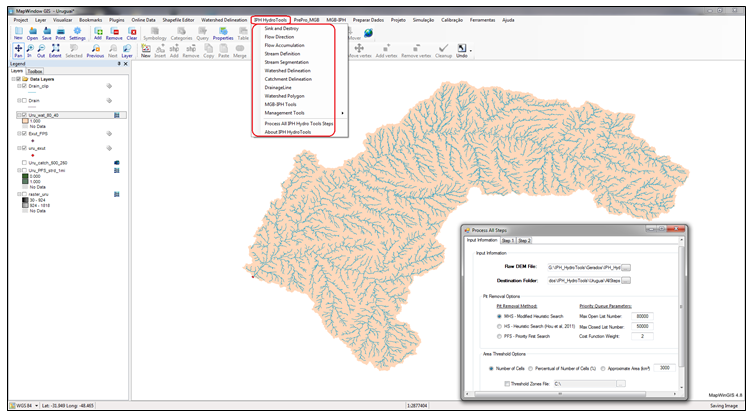Screen dimensions: 756x418
Task: Select PFS - Priority First Search option
Action: (499, 336)
